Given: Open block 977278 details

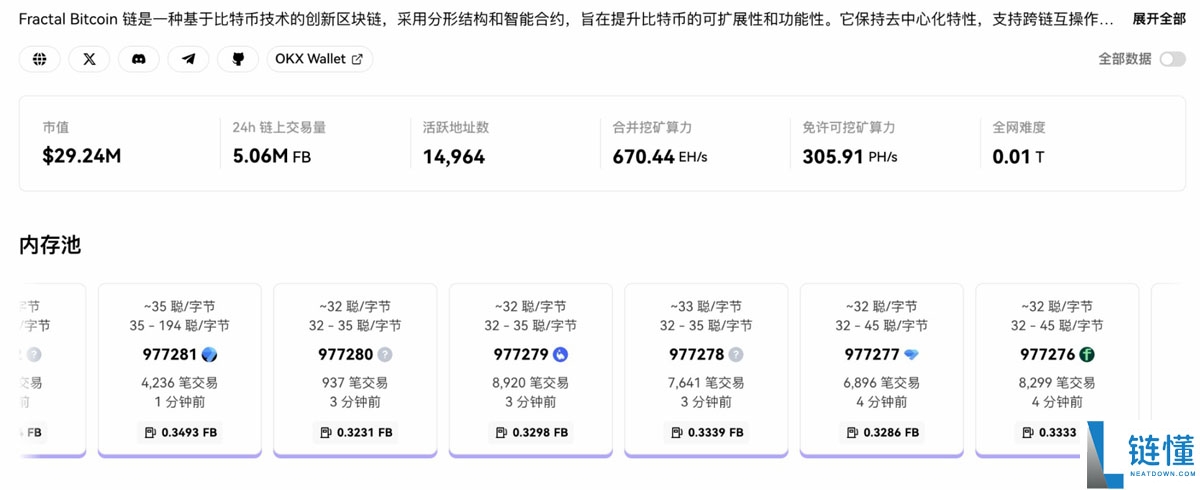Looking at the screenshot, I should click(697, 354).
